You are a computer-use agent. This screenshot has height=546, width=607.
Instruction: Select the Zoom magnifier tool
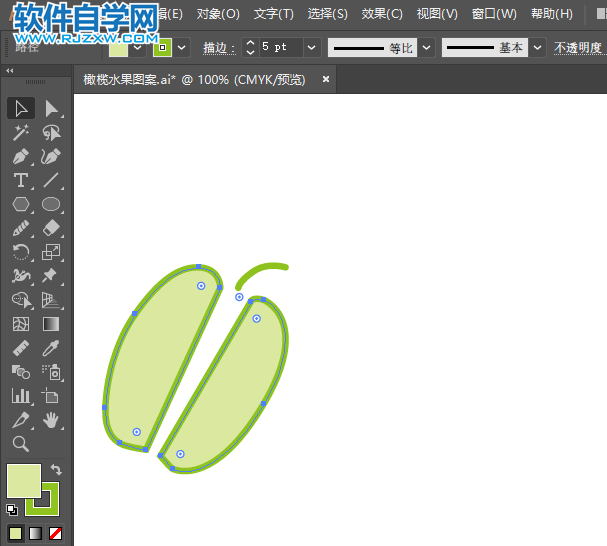click(x=21, y=444)
